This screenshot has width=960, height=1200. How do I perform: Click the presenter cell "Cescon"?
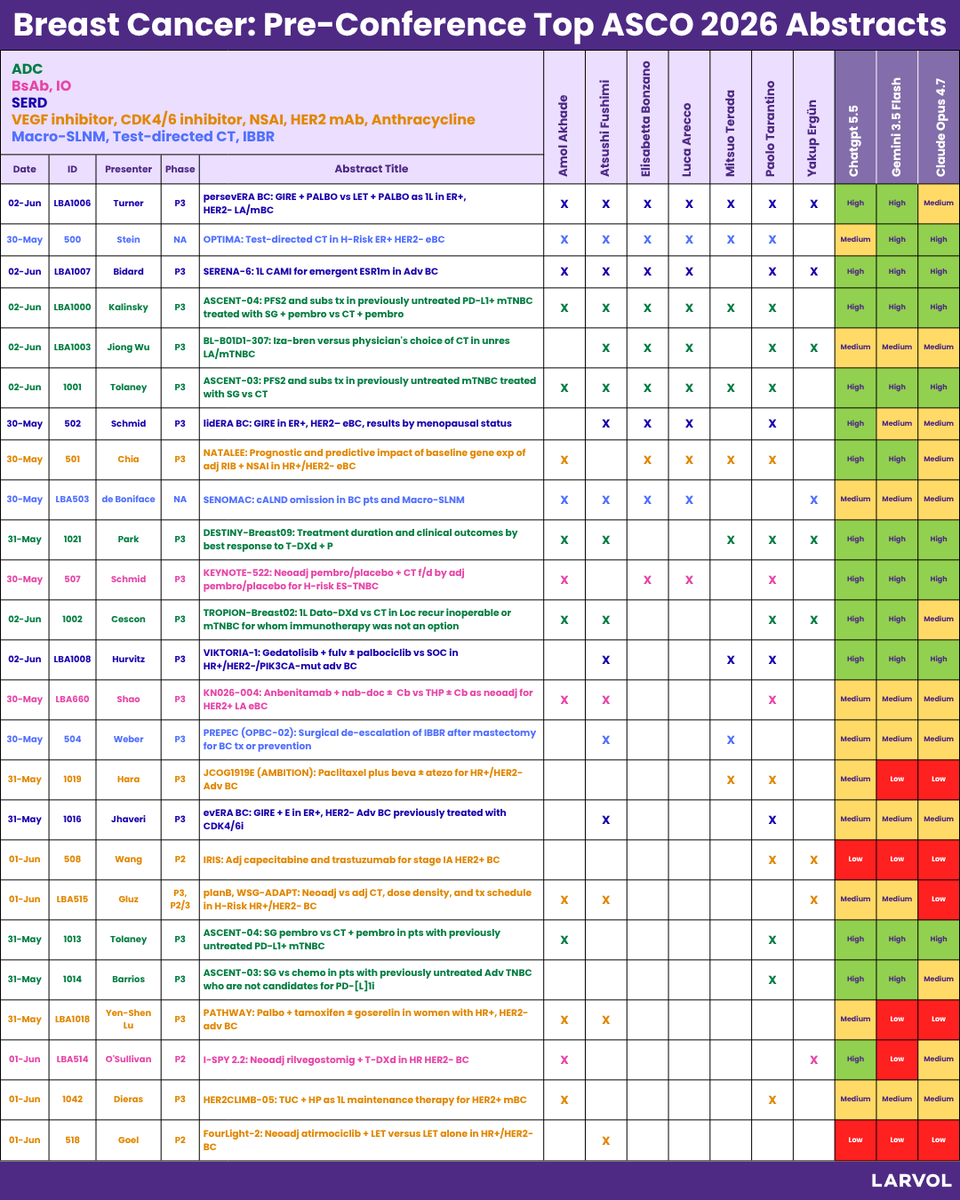(x=129, y=619)
